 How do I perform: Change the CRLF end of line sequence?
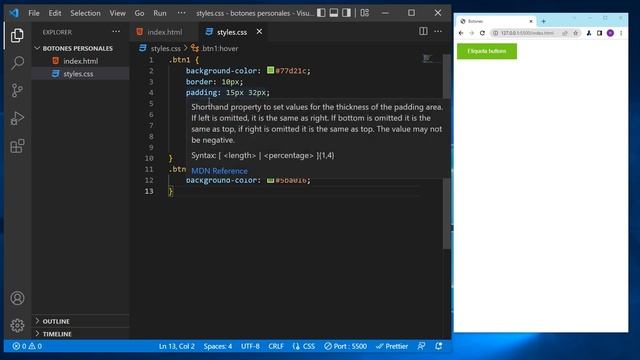pos(276,346)
